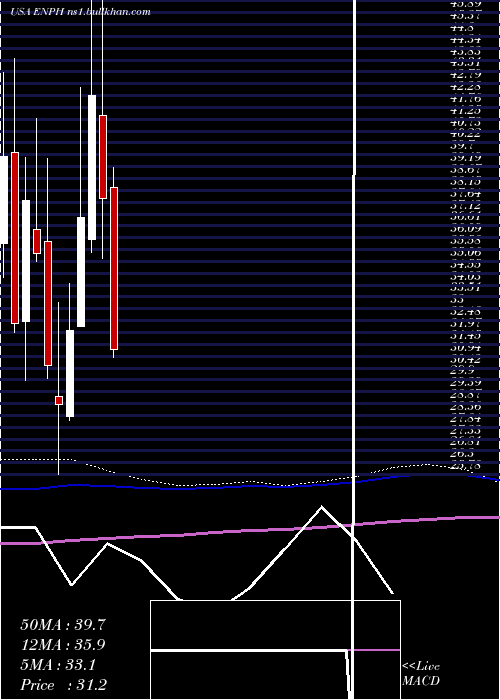This screenshot has height=700, width=500.
Task: Click the smallest red candle body near 28.87
Action: [58, 400]
